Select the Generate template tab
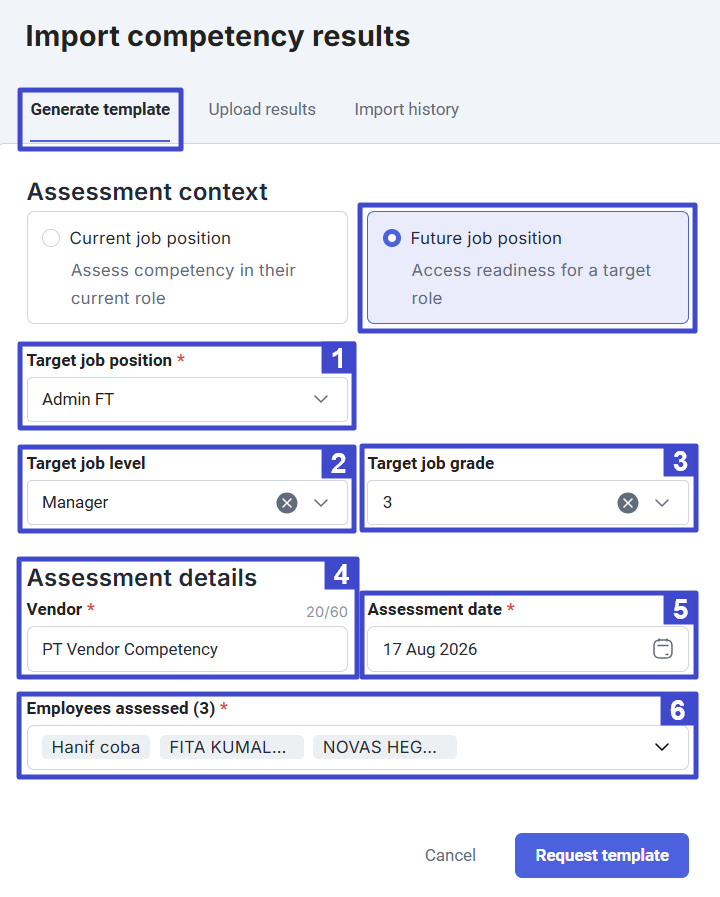 tap(100, 109)
